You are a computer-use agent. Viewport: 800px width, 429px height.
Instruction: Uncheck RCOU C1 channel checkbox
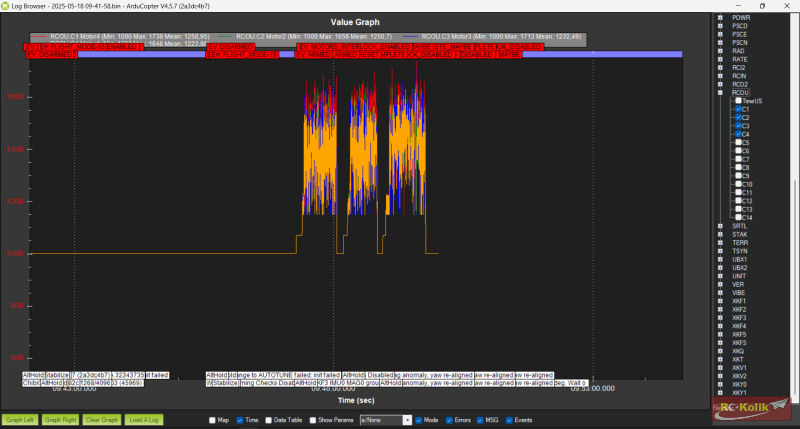(x=738, y=109)
